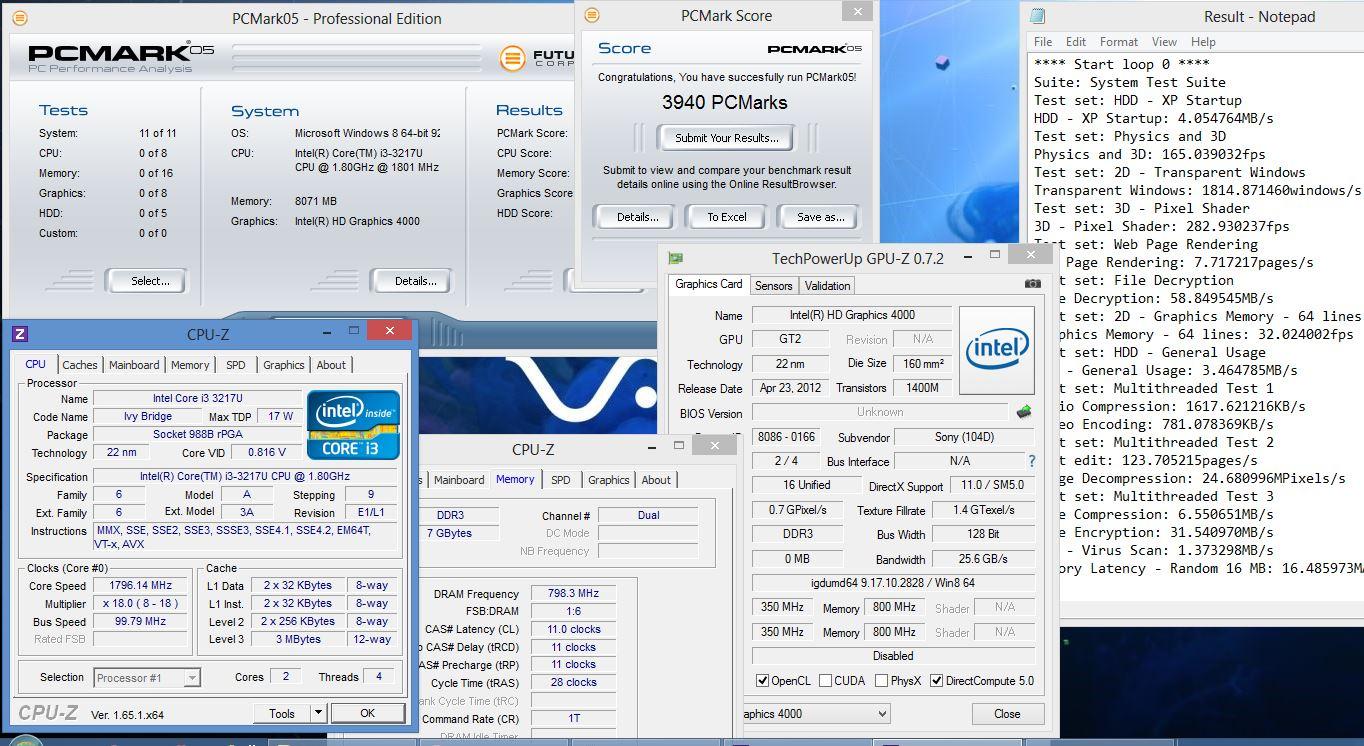Click the DRAM Frequency value 798.3 MHz
The width and height of the screenshot is (1364, 746).
click(x=573, y=594)
